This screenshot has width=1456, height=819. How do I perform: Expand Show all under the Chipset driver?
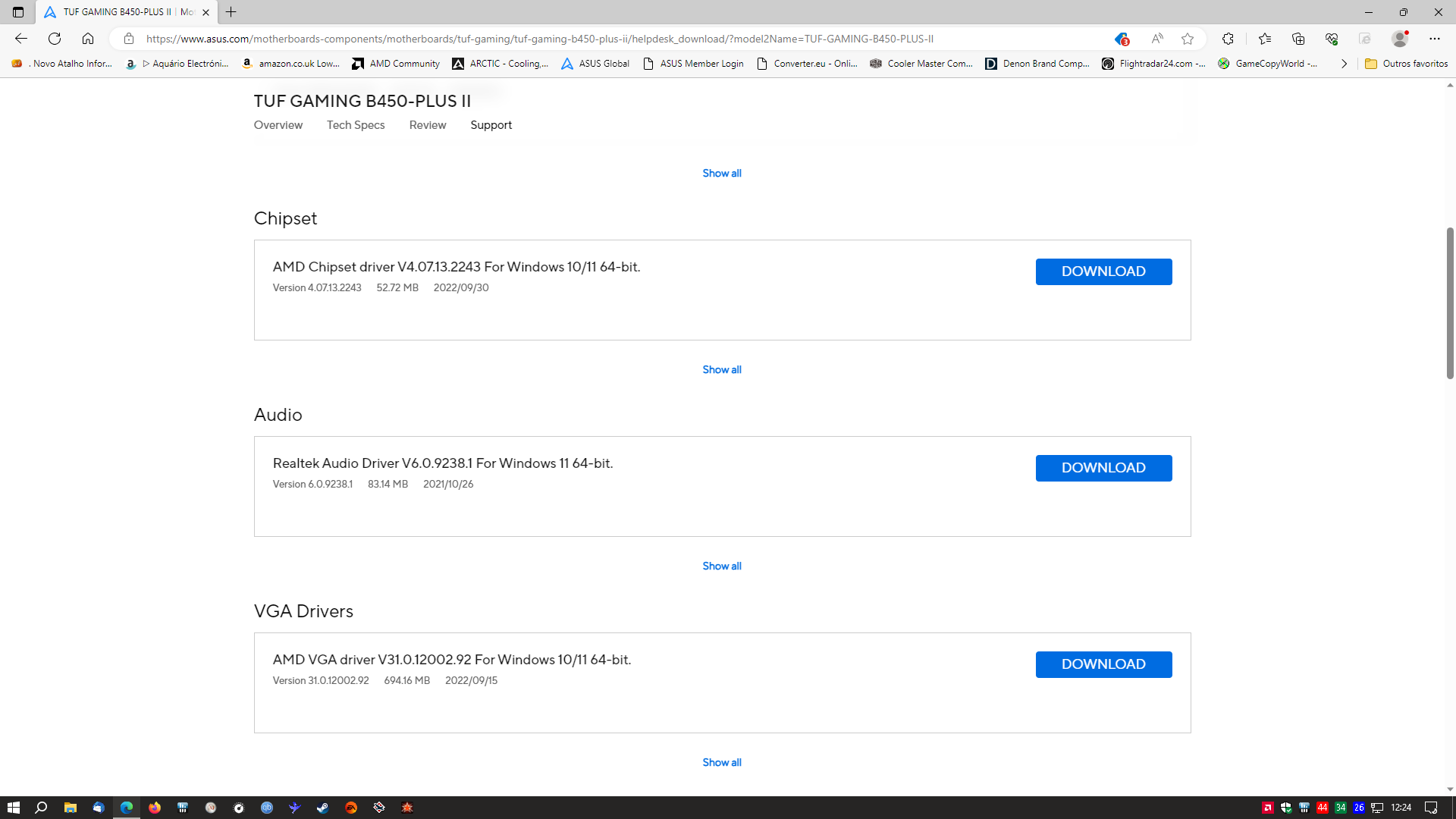(x=722, y=369)
